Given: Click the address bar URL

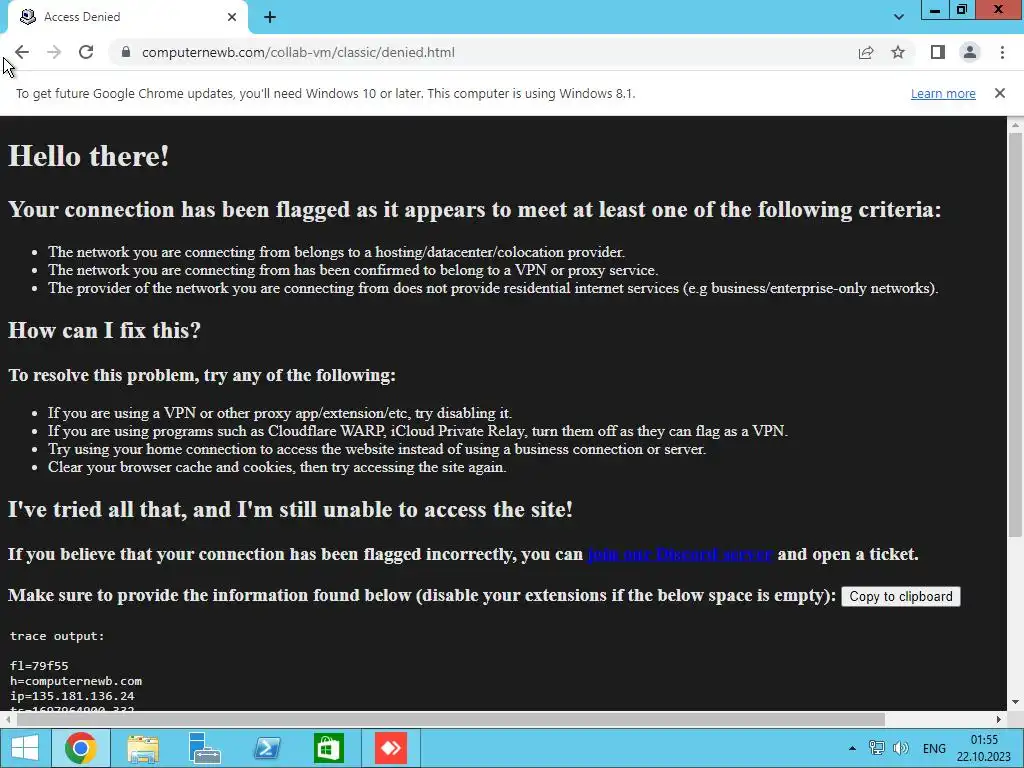Looking at the screenshot, I should coord(298,52).
